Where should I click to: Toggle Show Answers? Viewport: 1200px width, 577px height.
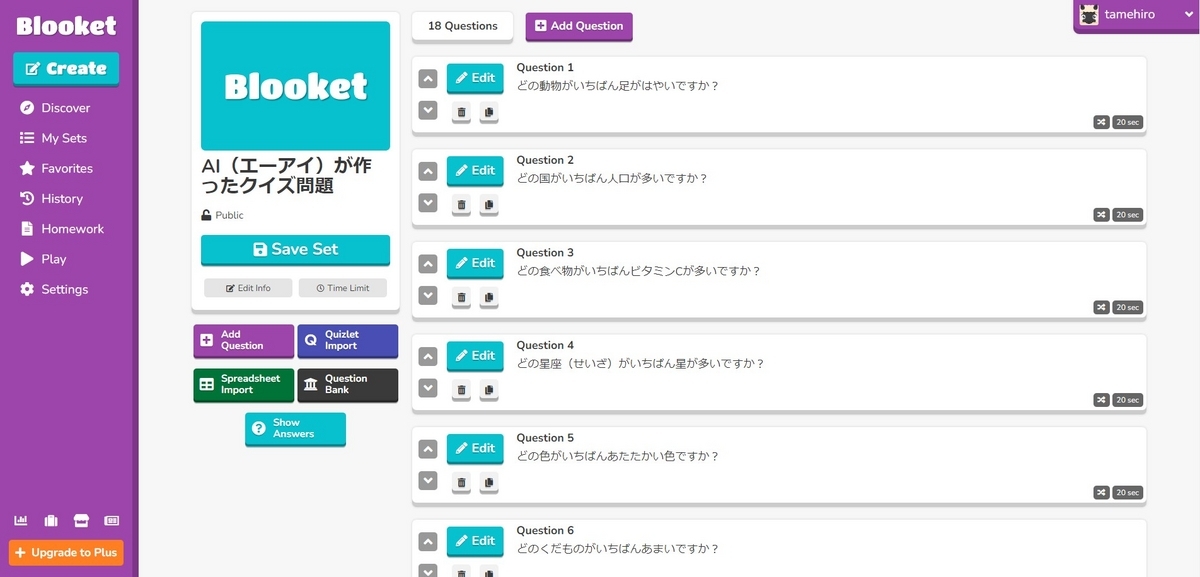pos(295,428)
